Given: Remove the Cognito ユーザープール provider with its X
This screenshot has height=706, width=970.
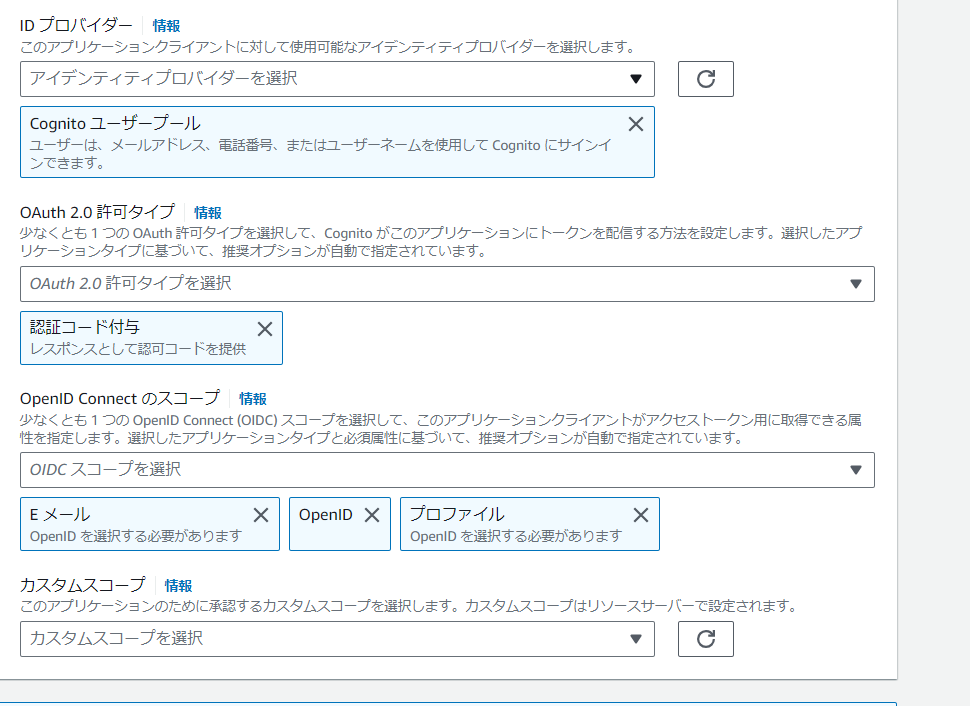Looking at the screenshot, I should click(635, 123).
